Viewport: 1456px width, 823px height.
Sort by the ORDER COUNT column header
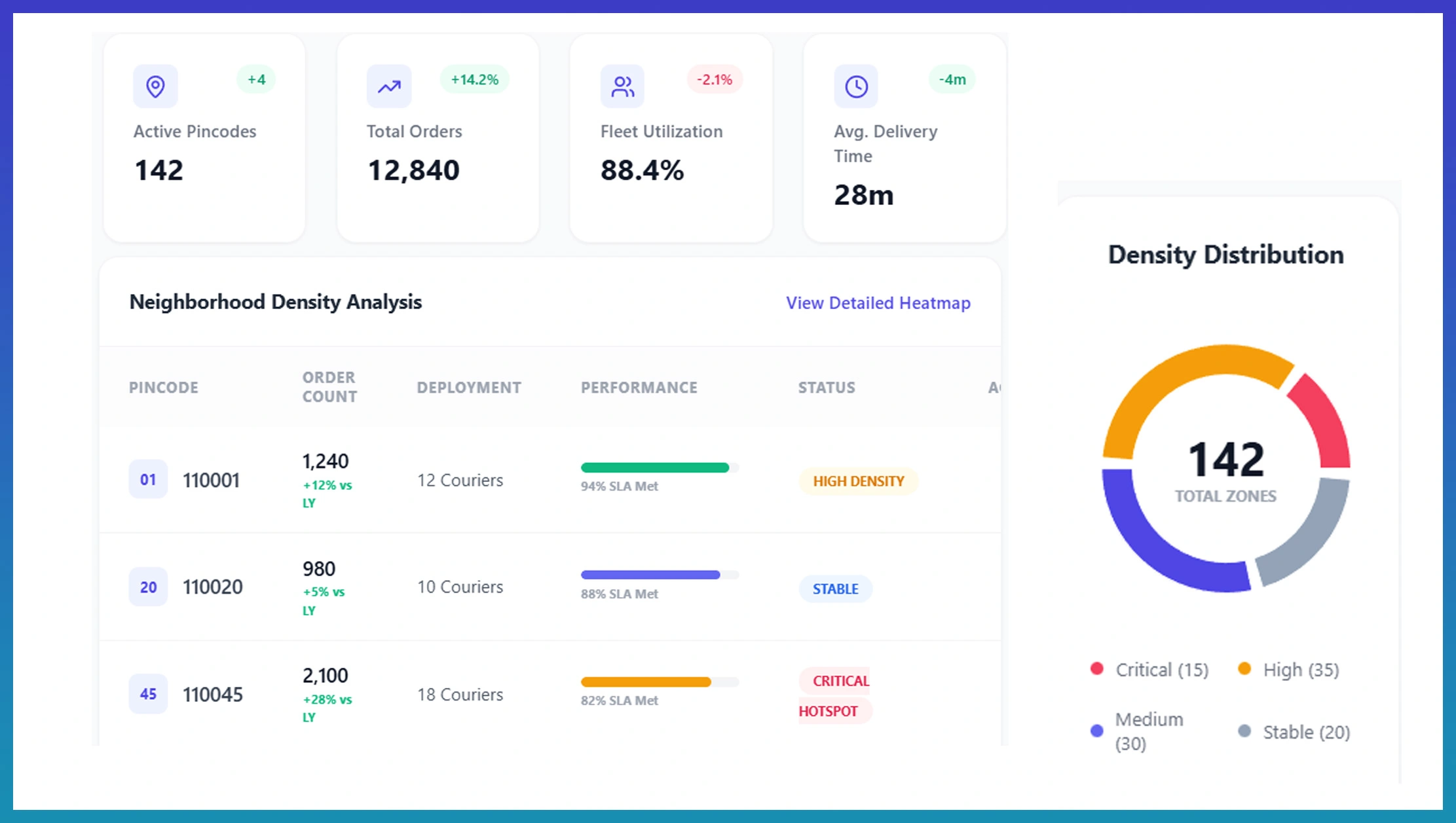[x=329, y=387]
